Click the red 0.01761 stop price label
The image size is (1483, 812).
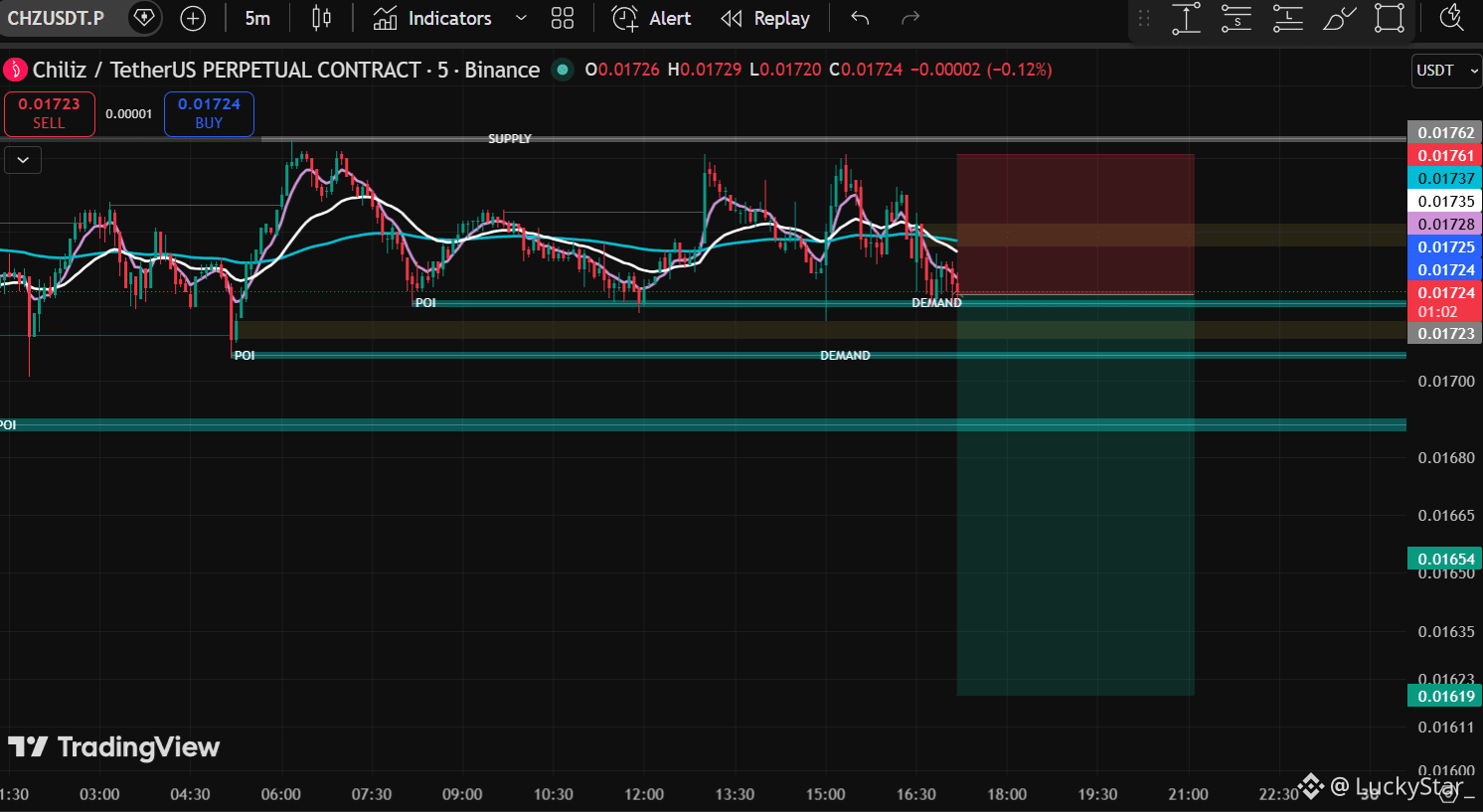click(1445, 155)
